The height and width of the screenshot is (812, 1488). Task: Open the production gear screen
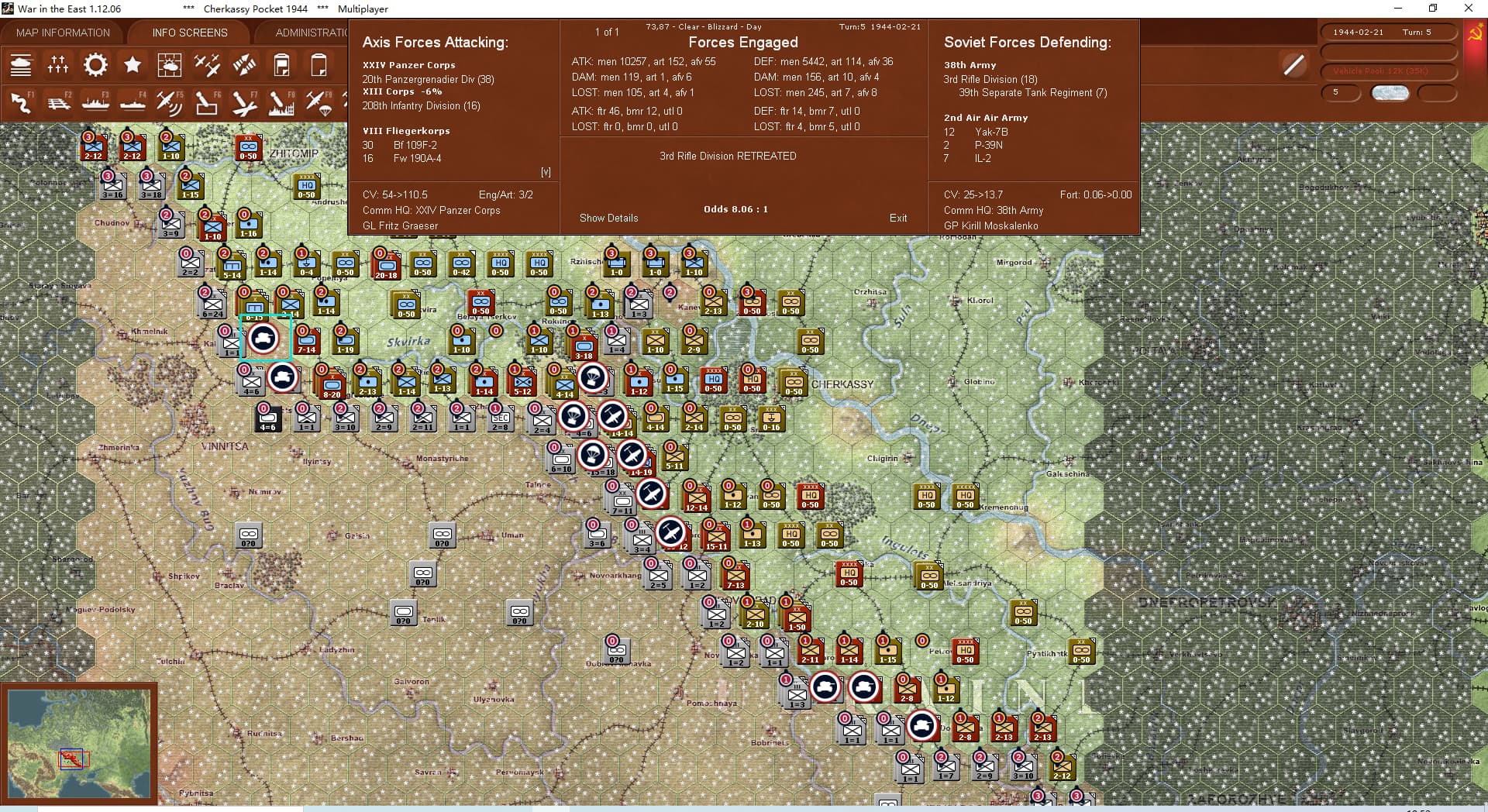point(95,65)
